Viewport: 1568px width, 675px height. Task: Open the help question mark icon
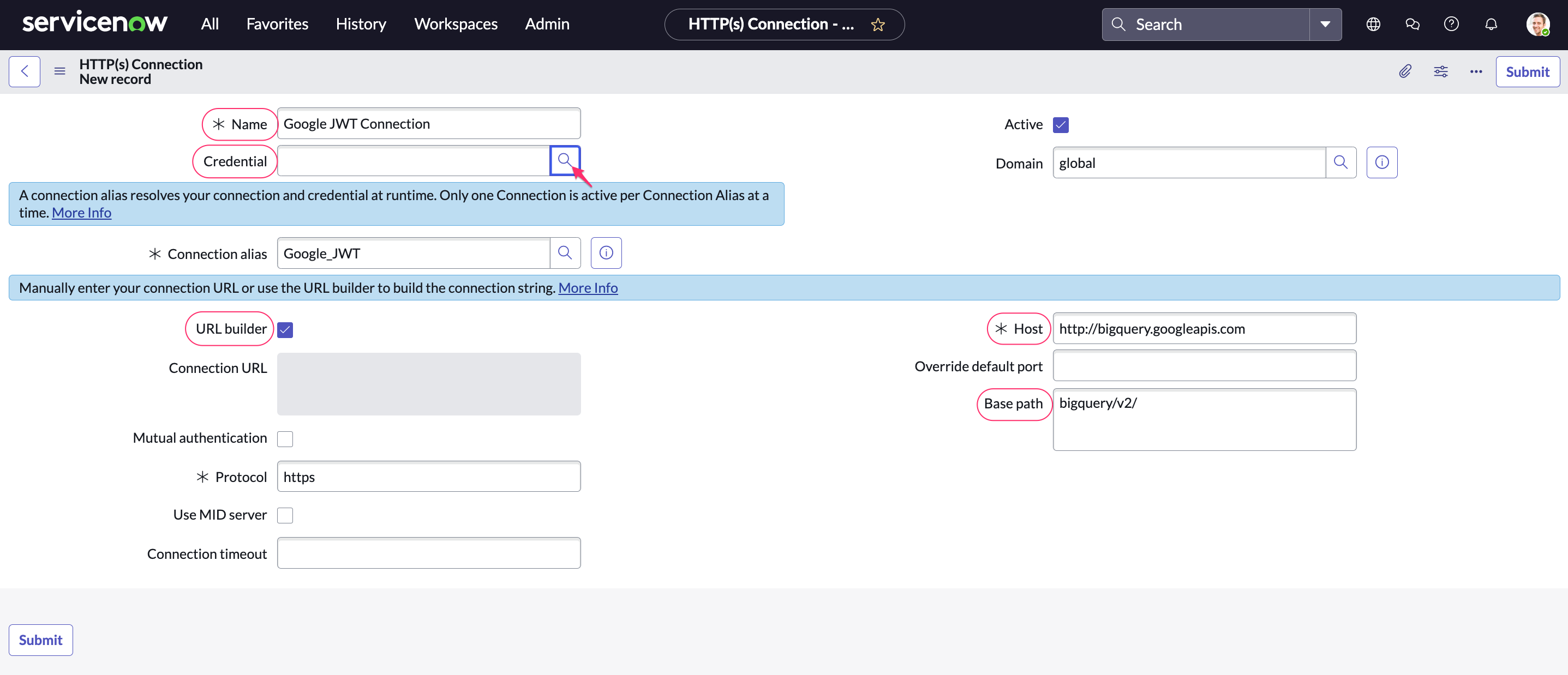tap(1451, 25)
